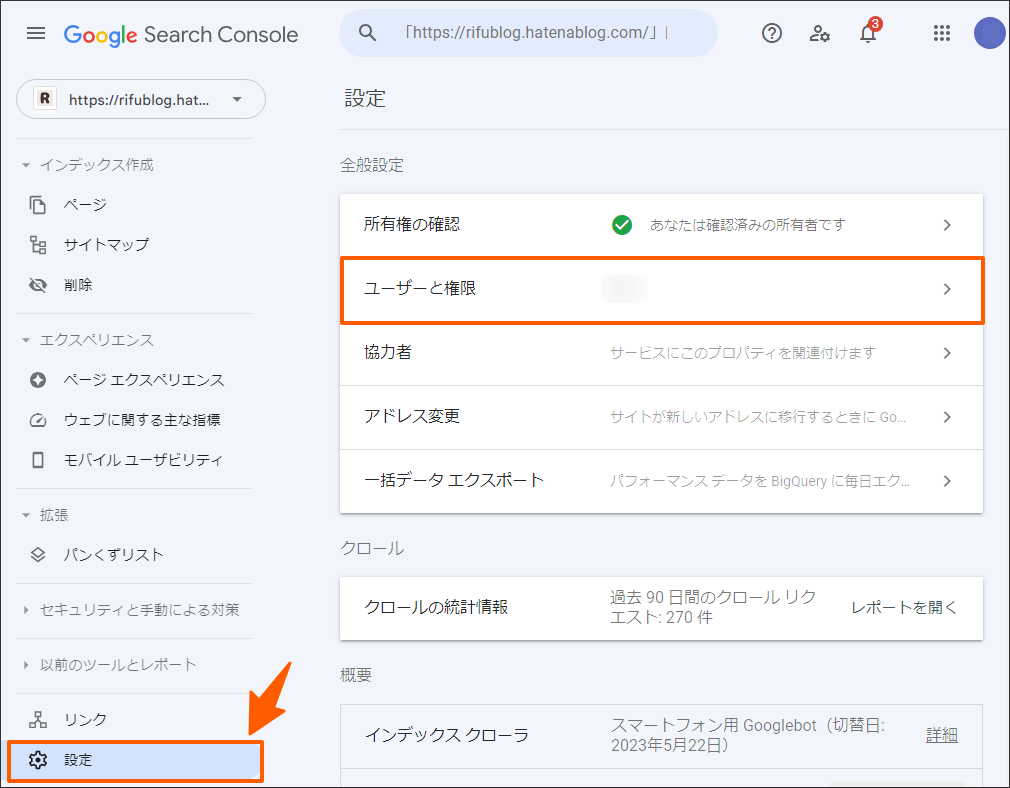Collapse the エクスペリエンス section
Image resolution: width=1010 pixels, height=788 pixels.
pos(26,340)
